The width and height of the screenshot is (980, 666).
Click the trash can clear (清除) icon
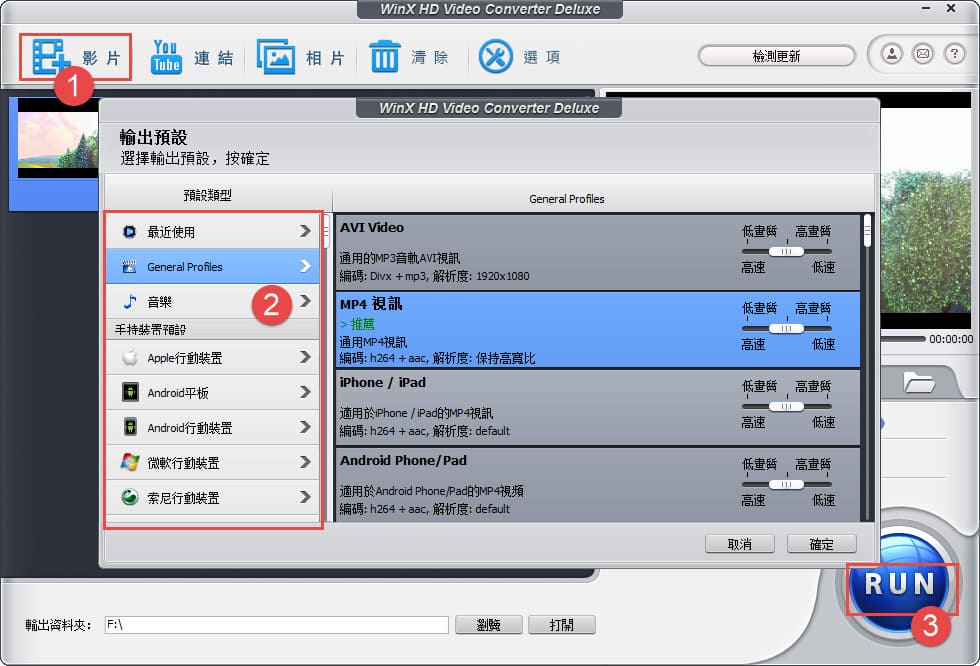click(384, 57)
